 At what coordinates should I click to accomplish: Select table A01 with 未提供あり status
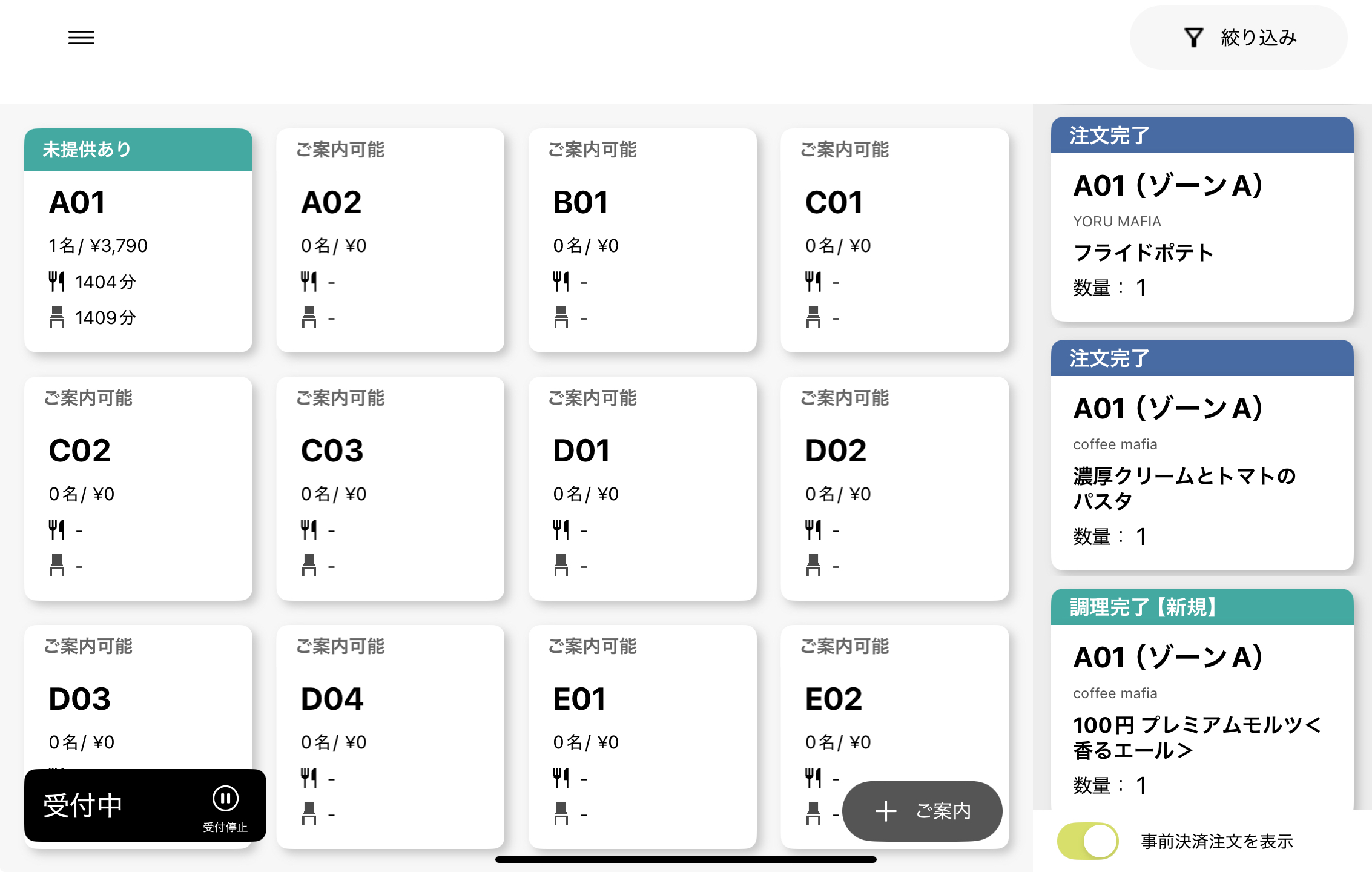(138, 240)
